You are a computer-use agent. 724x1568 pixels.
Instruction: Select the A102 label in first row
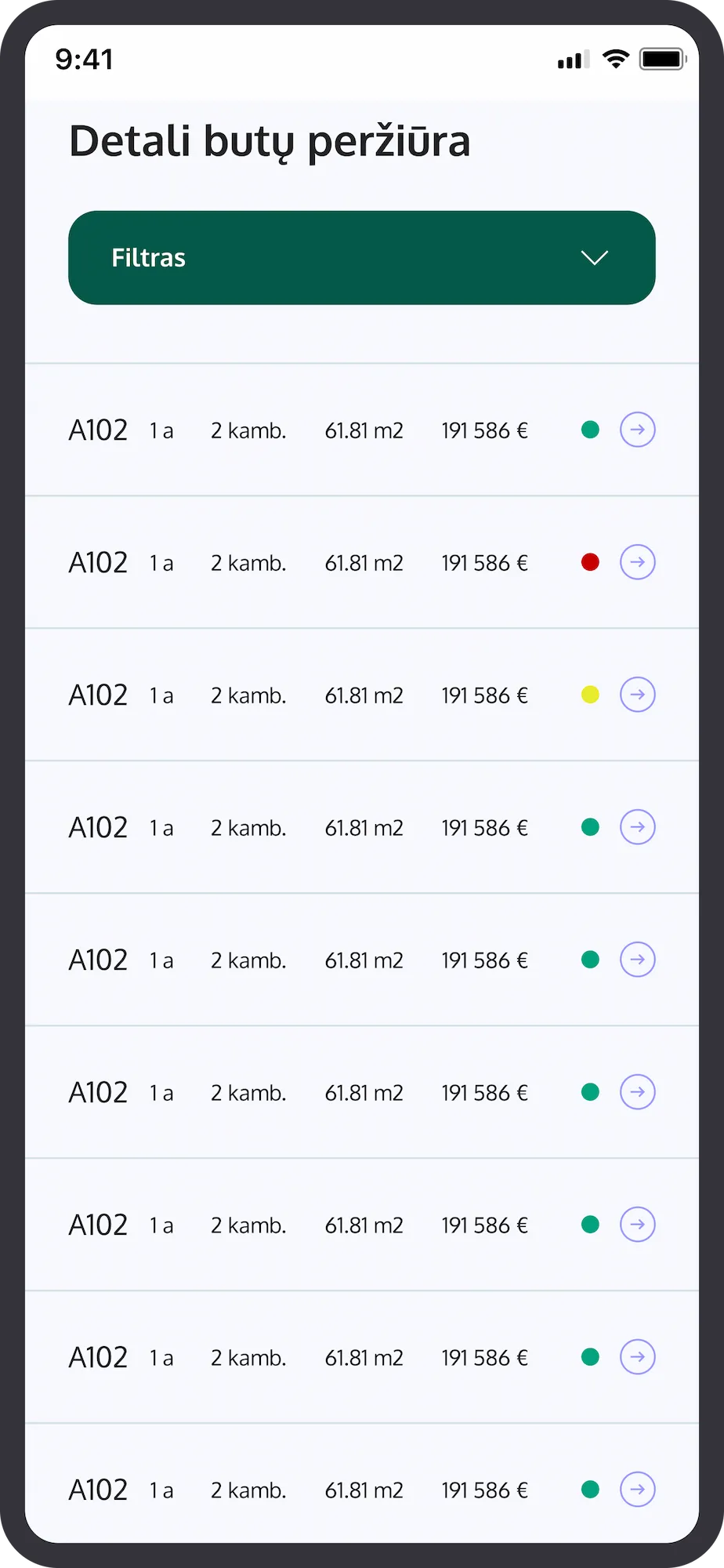point(98,430)
